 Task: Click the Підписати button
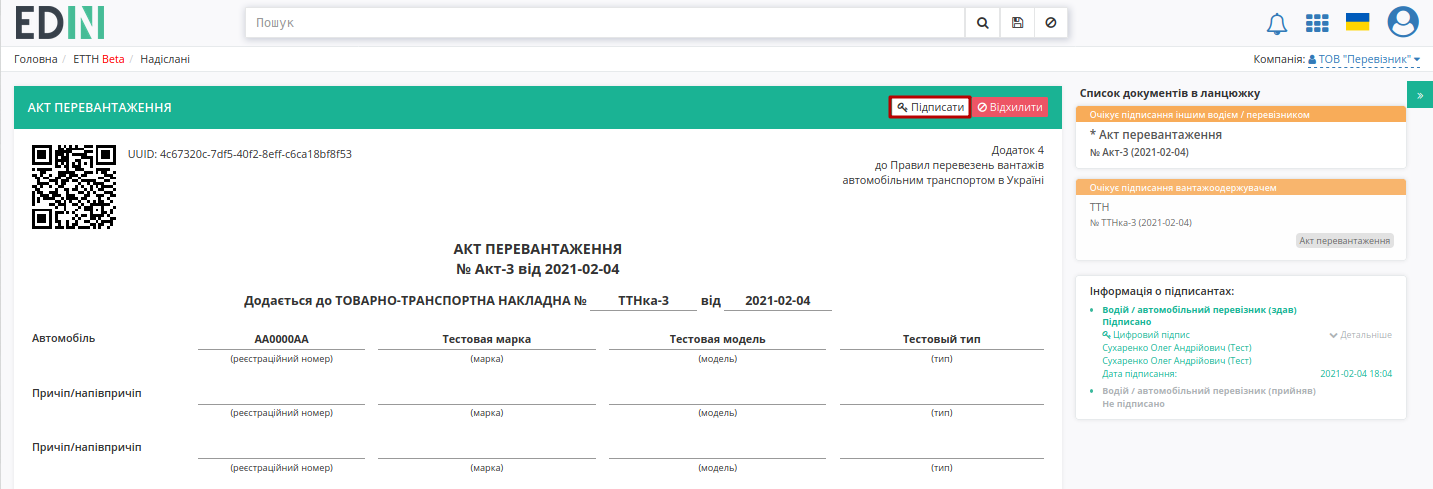[930, 107]
